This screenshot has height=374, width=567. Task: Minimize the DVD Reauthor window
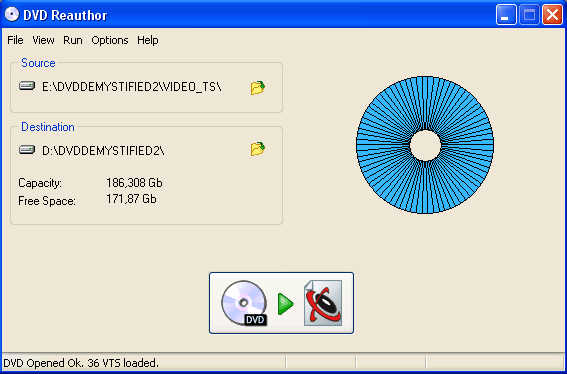(x=506, y=15)
